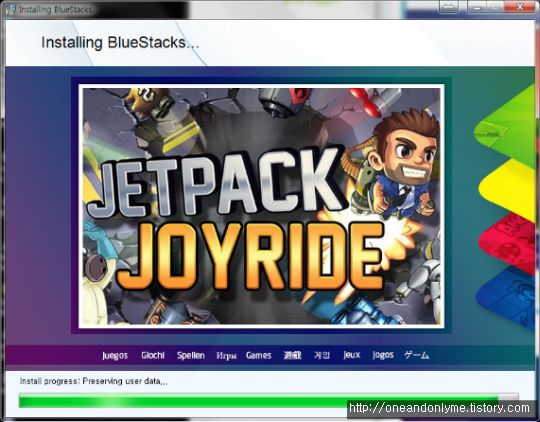Image resolution: width=540 pixels, height=422 pixels.
Task: Click the Jetpack Joyride game banner
Action: click(x=261, y=206)
